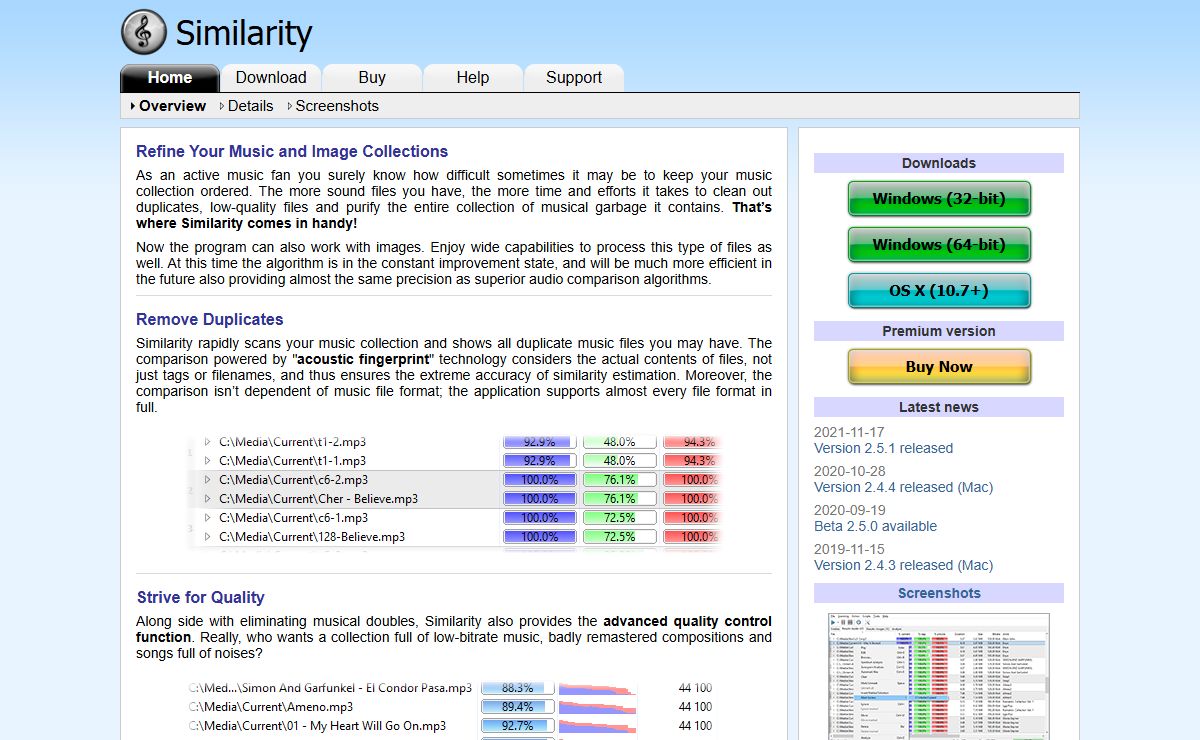The width and height of the screenshot is (1200, 740).
Task: Switch to the Download tab
Action: [x=271, y=78]
